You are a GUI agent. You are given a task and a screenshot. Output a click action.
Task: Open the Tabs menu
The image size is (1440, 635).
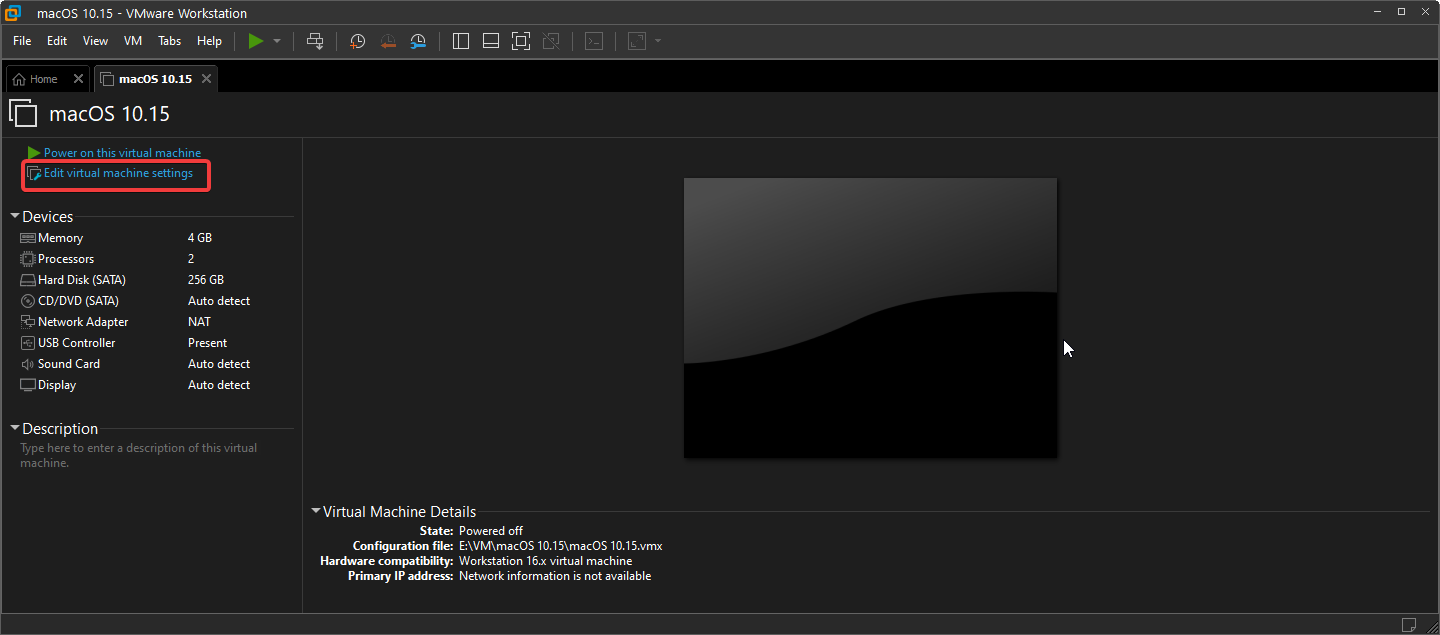tap(170, 41)
